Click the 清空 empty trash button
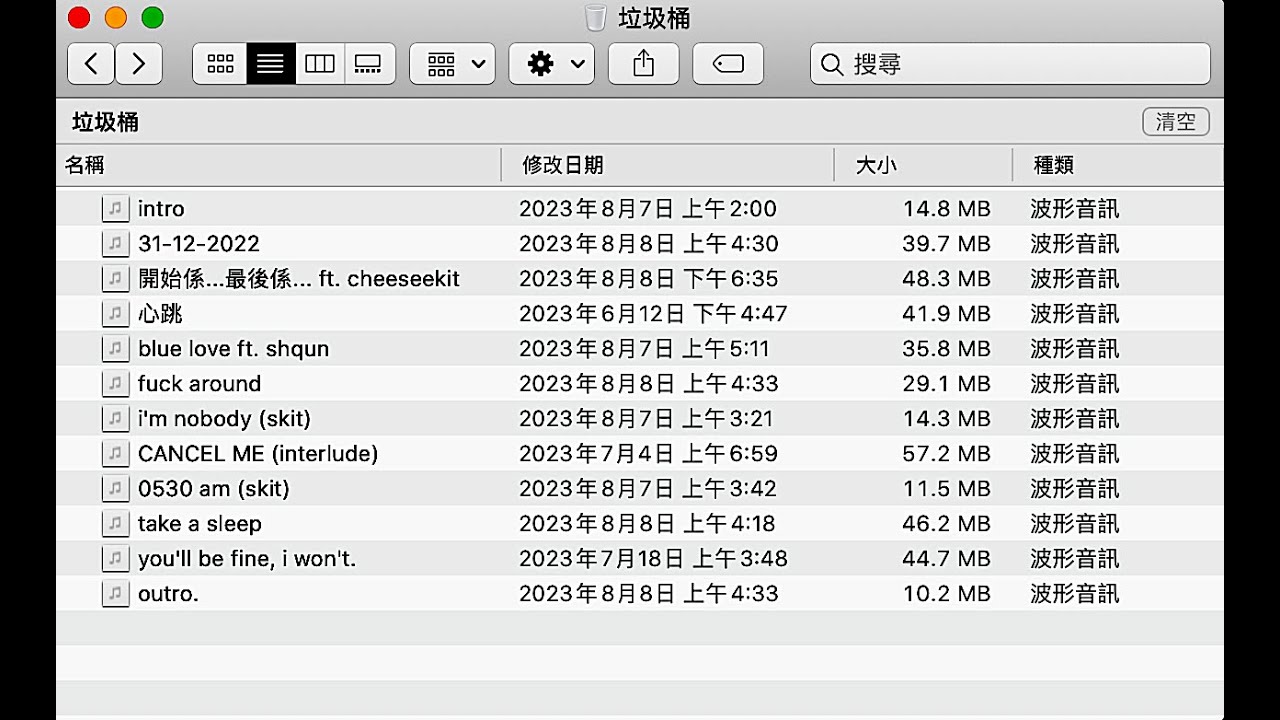Screen dimensions: 1280x720 1176,122
